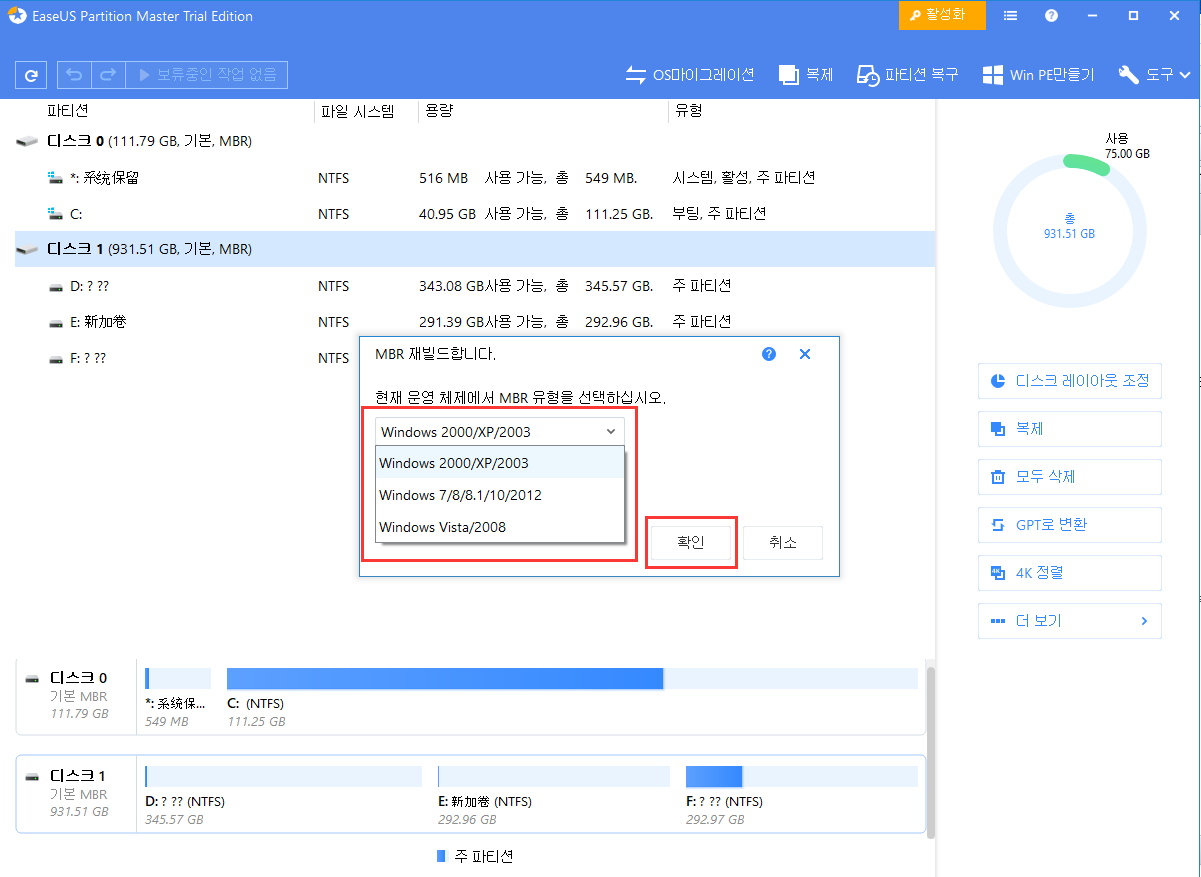Expand the 도구 (Tools) menu
The image size is (1201, 877).
pyautogui.click(x=1152, y=74)
